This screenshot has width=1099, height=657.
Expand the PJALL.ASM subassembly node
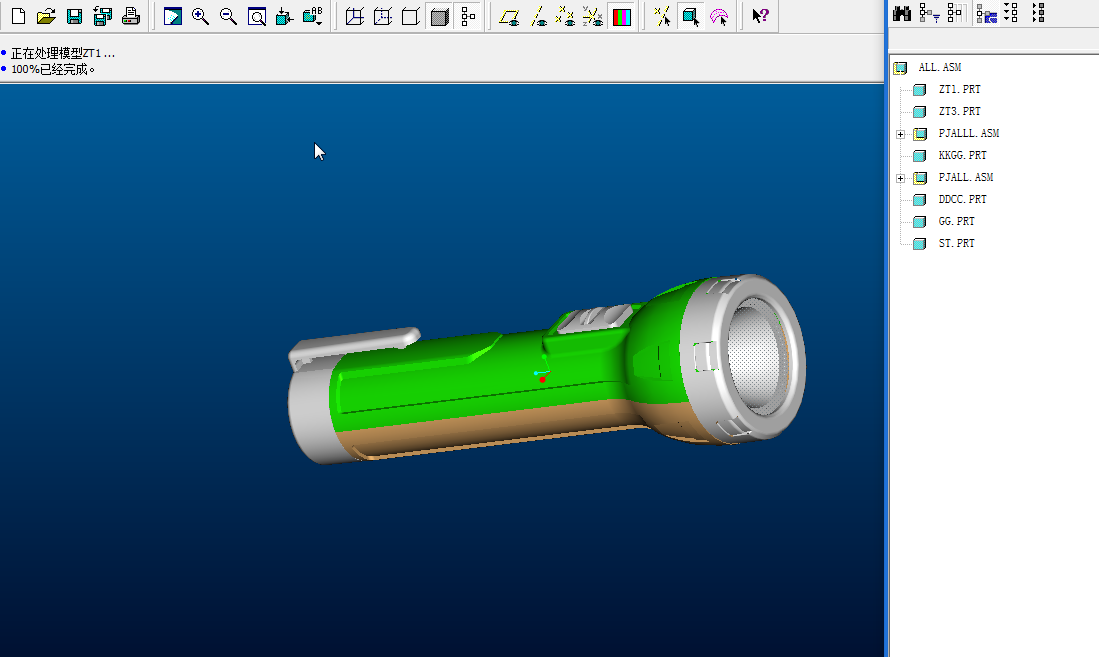pyautogui.click(x=901, y=178)
